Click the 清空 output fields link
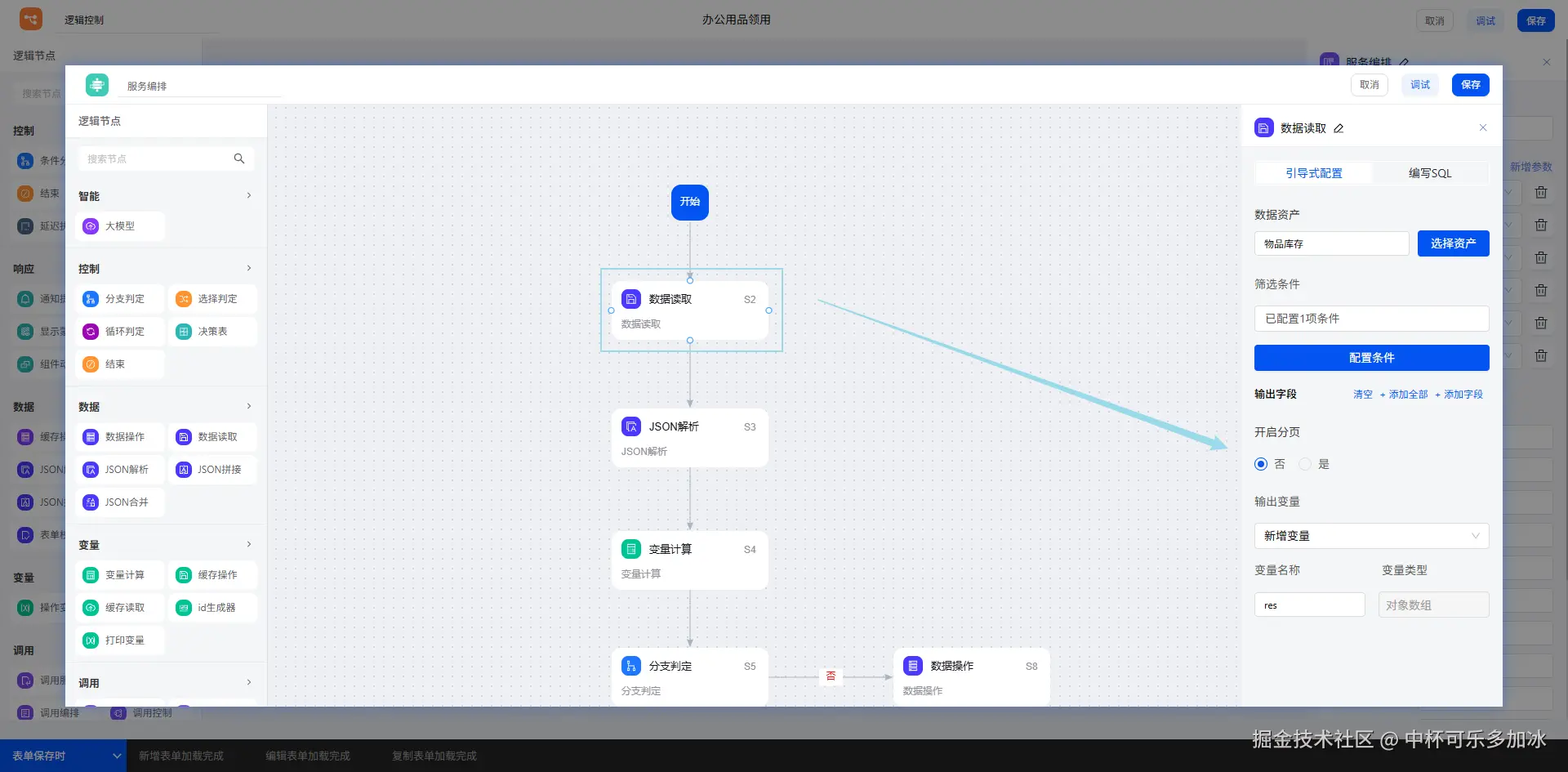Viewport: 1568px width, 772px height. 1363,395
